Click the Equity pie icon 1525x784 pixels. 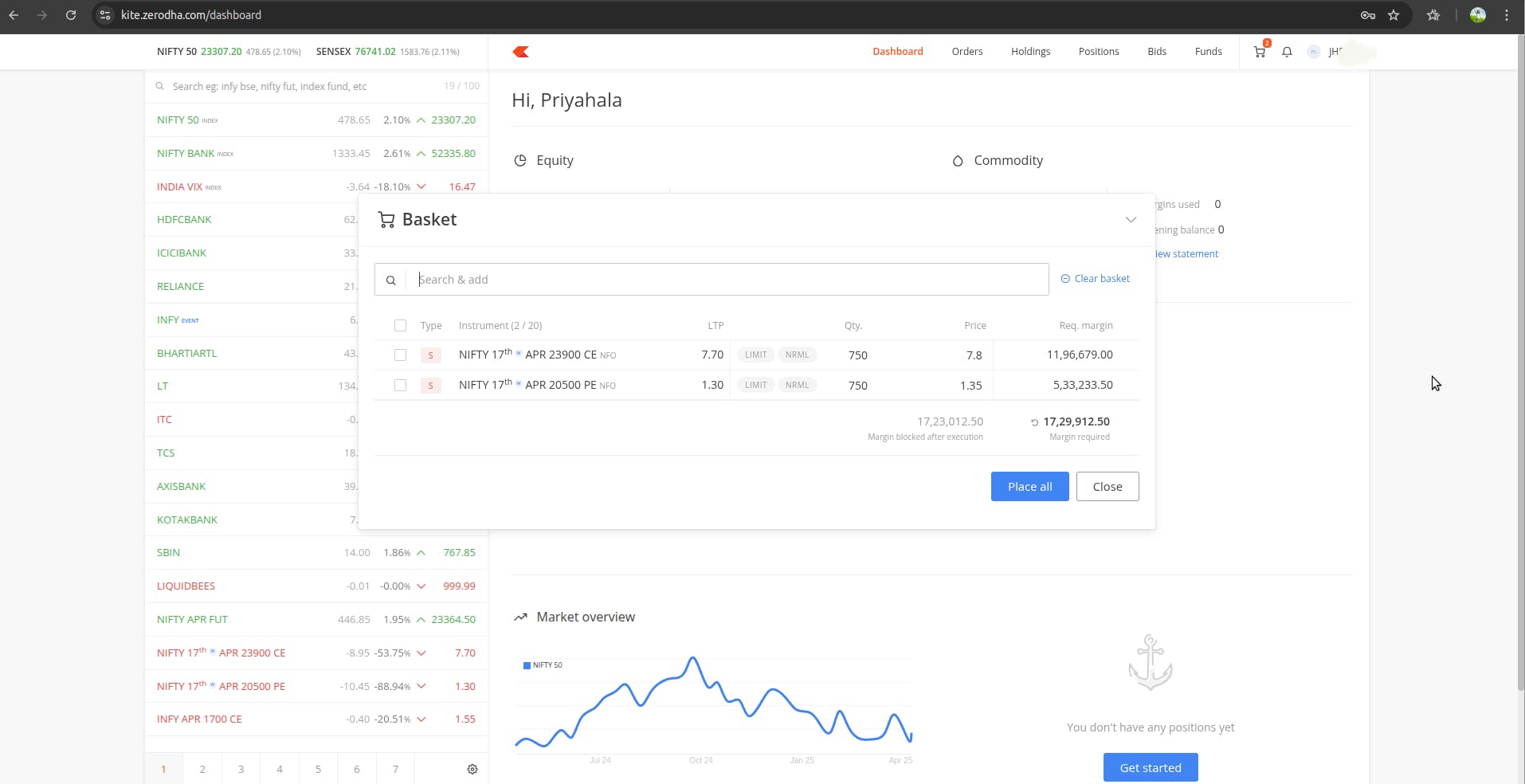(520, 160)
